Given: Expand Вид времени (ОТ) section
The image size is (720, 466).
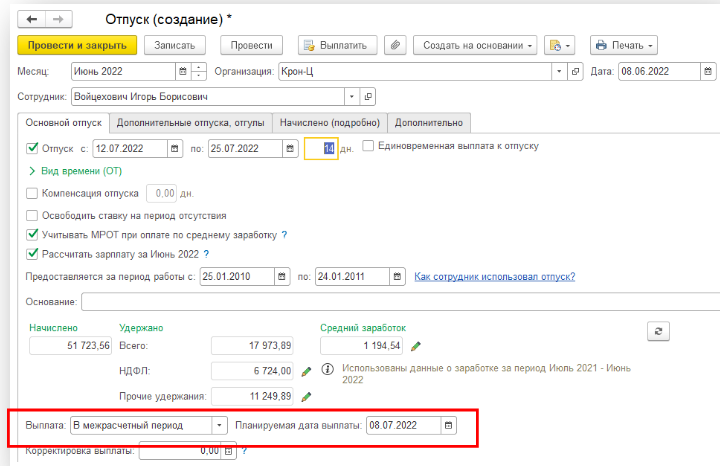Looking at the screenshot, I should coord(73,171).
